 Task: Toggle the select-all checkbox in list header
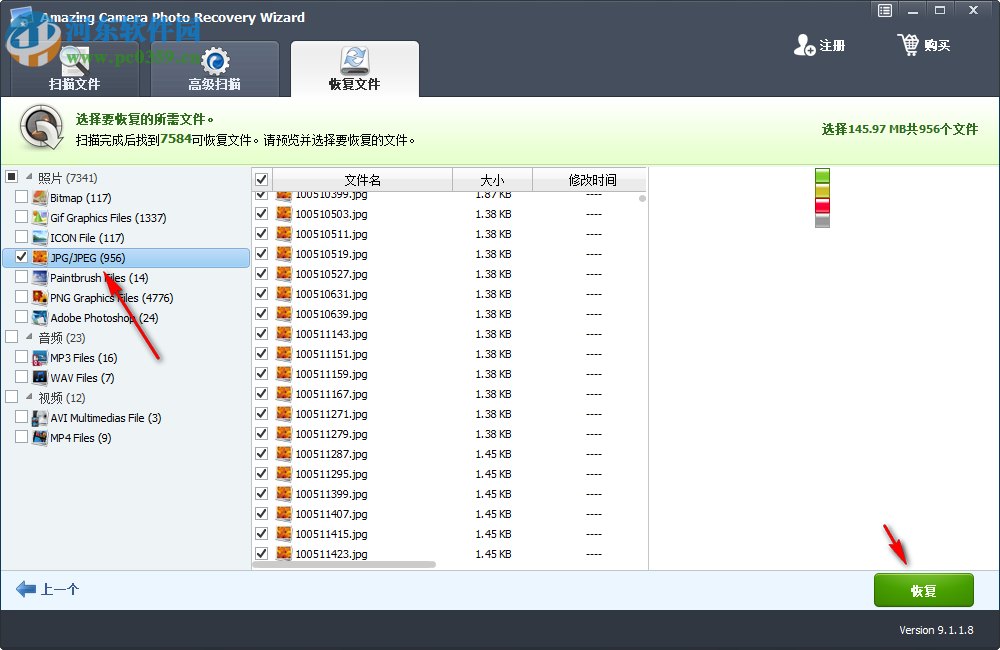click(x=262, y=179)
